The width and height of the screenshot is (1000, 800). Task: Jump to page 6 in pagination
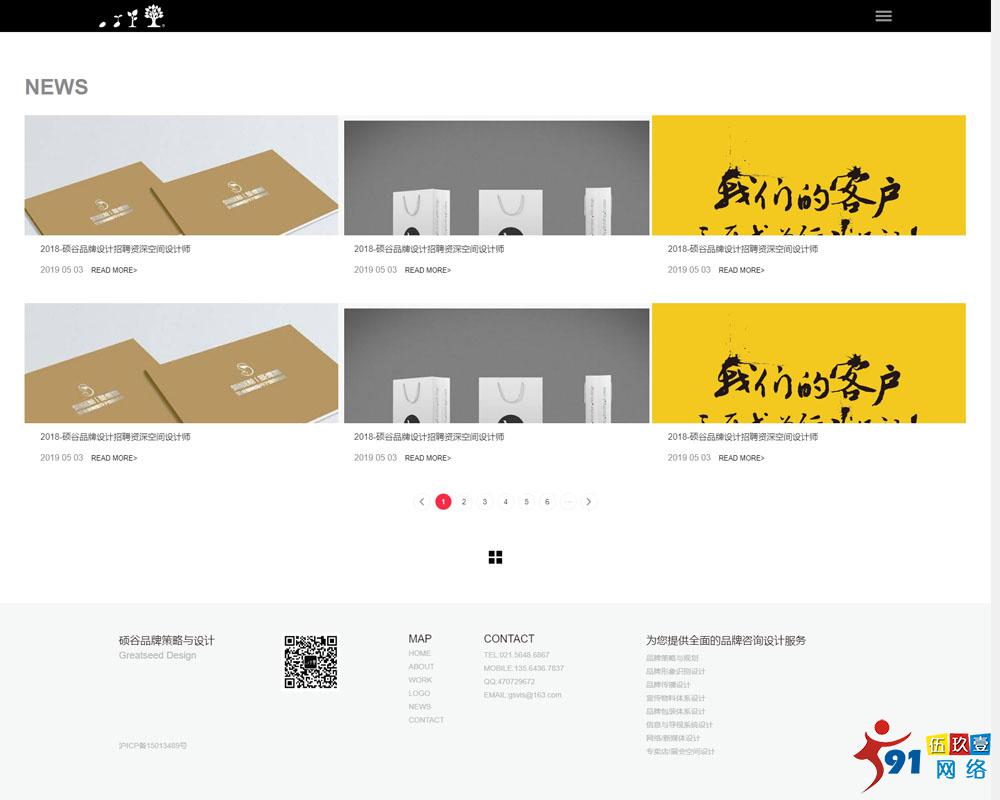click(x=547, y=502)
